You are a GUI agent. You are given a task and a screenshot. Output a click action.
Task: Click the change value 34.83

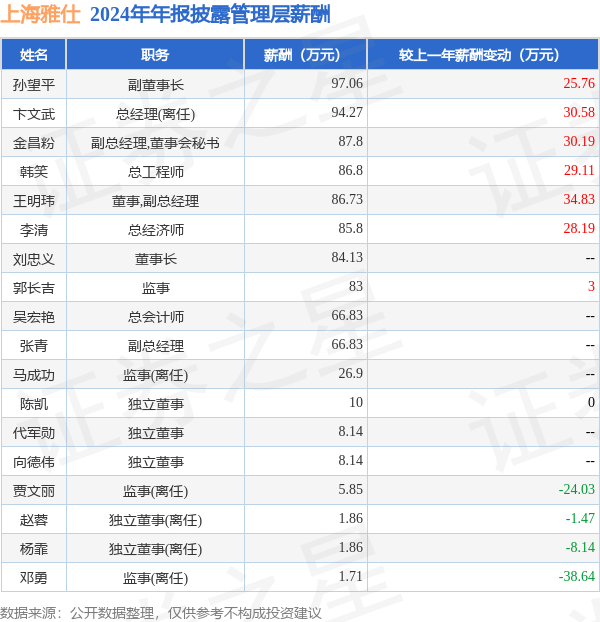(579, 199)
